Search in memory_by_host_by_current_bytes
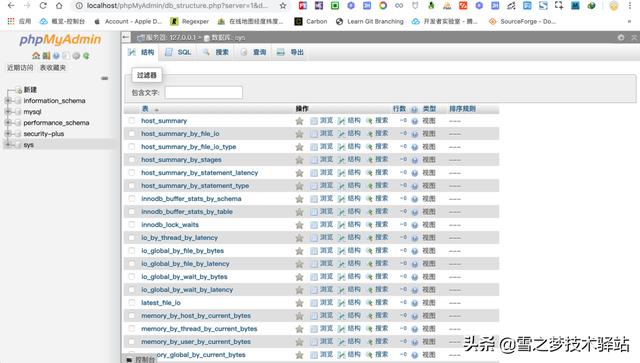Viewport: 640px width, 363px height. (x=377, y=316)
